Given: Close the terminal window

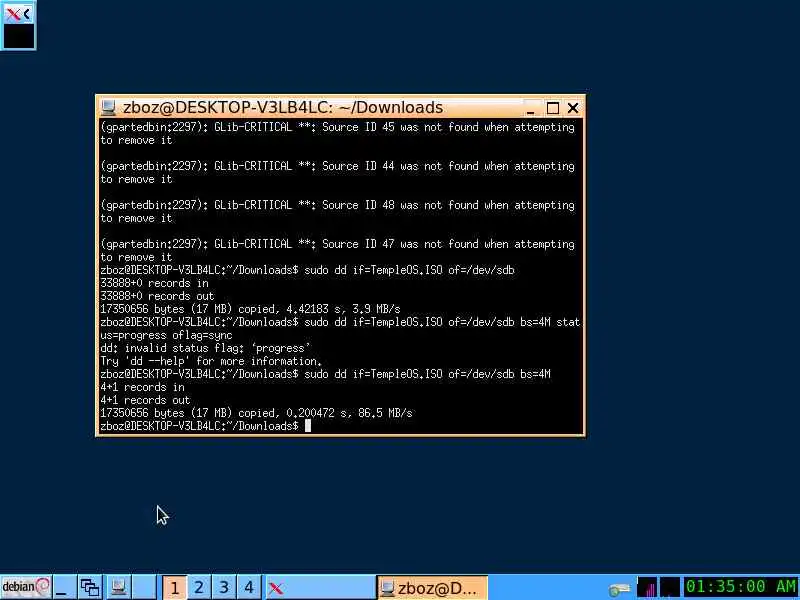Looking at the screenshot, I should pos(573,108).
